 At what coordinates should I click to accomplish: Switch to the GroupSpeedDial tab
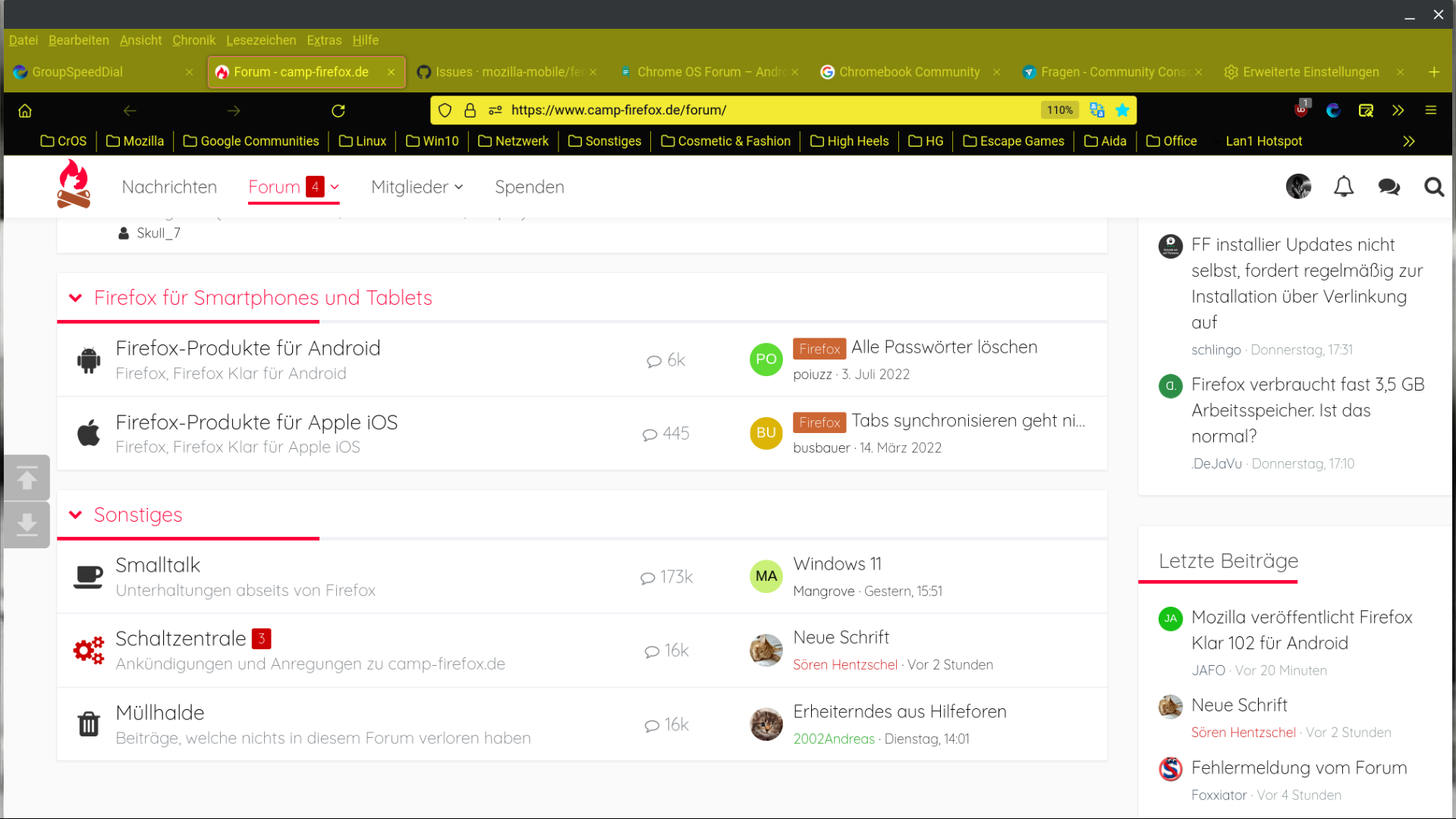point(104,72)
